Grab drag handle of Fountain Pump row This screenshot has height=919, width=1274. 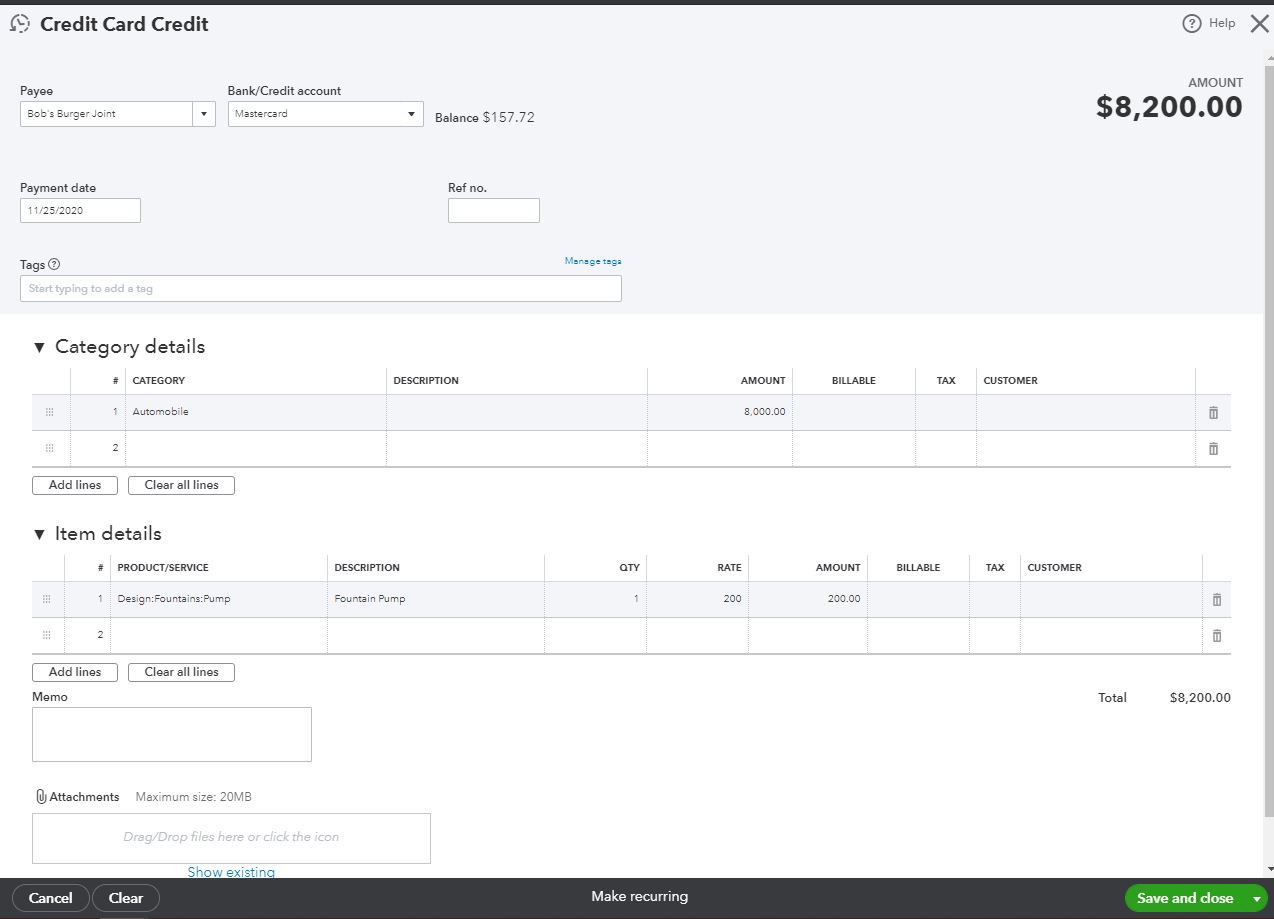click(x=46, y=599)
